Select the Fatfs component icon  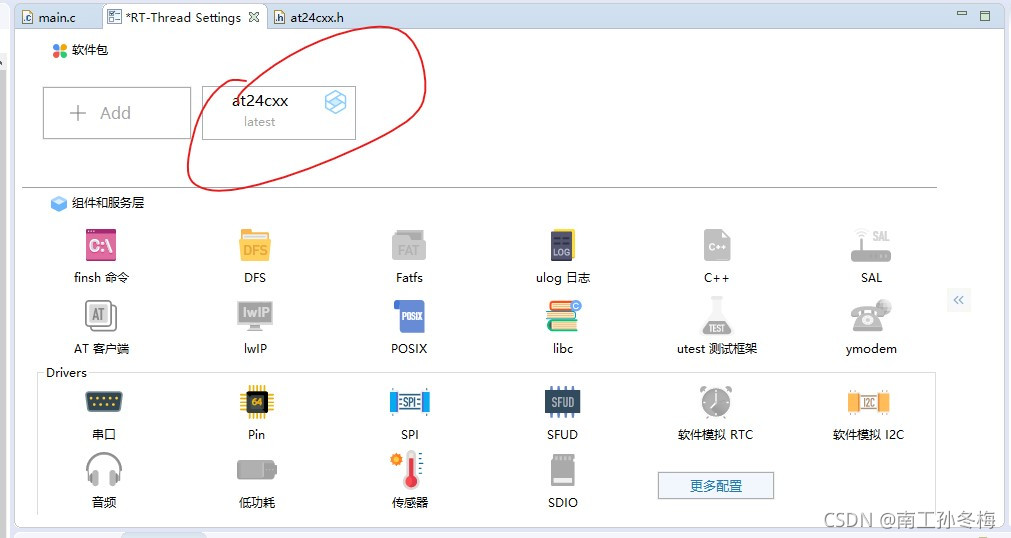point(409,245)
